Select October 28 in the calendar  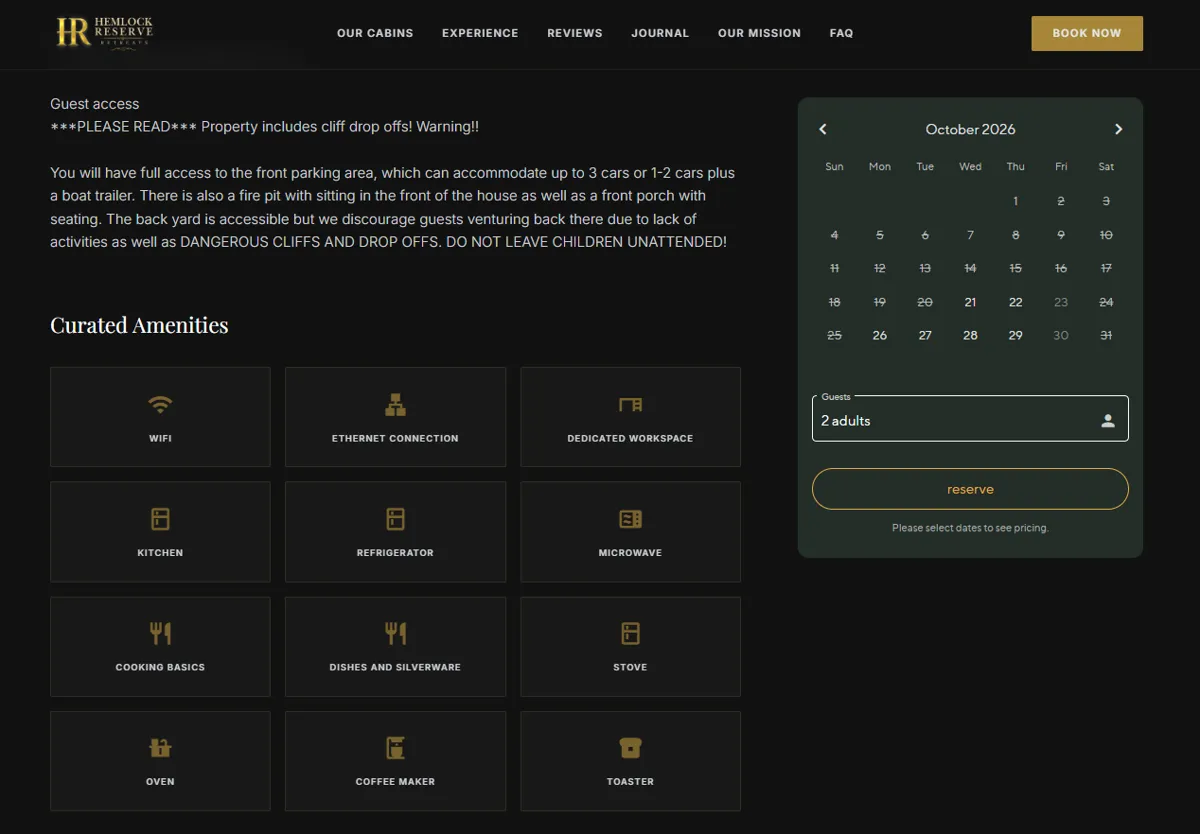coord(970,335)
